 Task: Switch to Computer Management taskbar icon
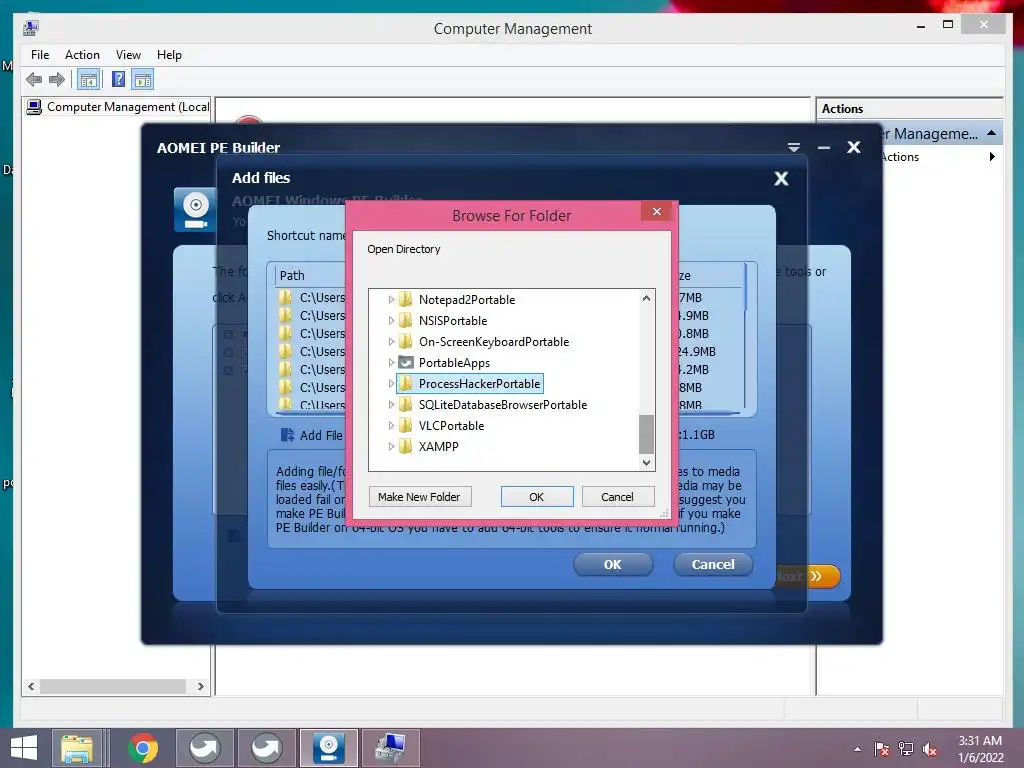[391, 748]
